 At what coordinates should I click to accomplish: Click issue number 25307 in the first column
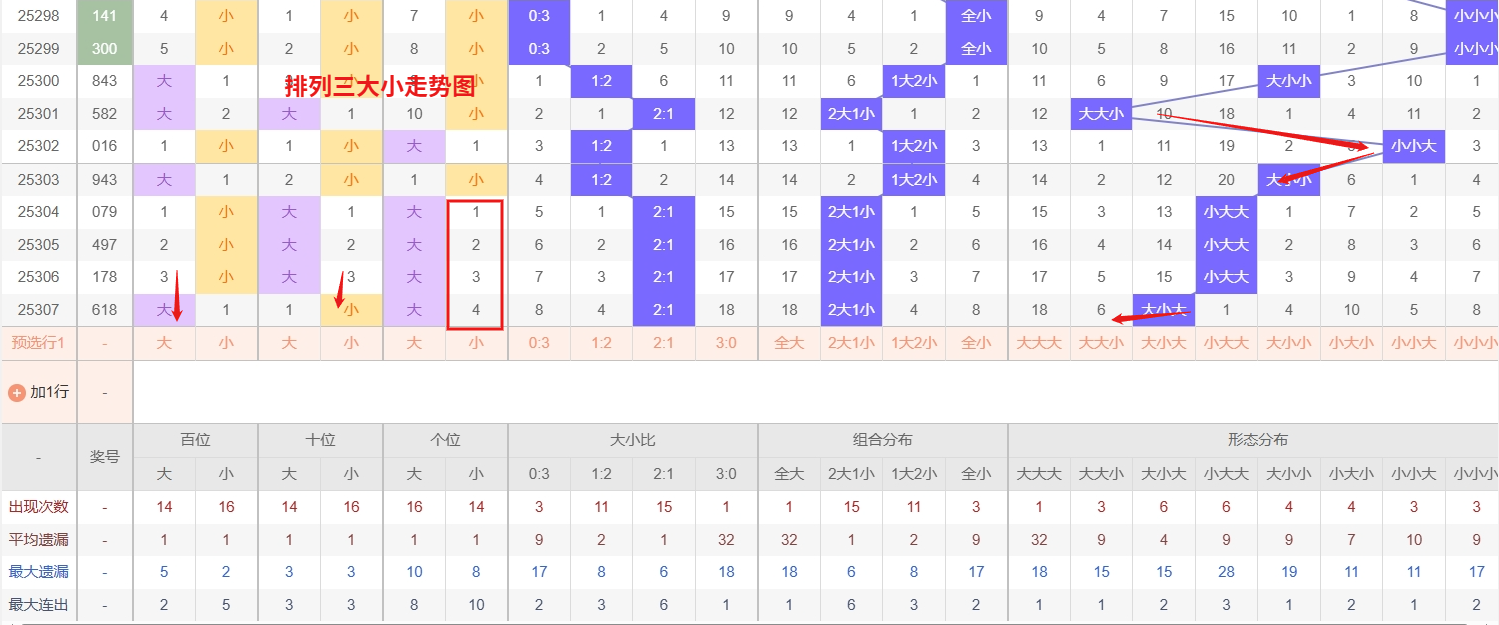click(x=38, y=310)
